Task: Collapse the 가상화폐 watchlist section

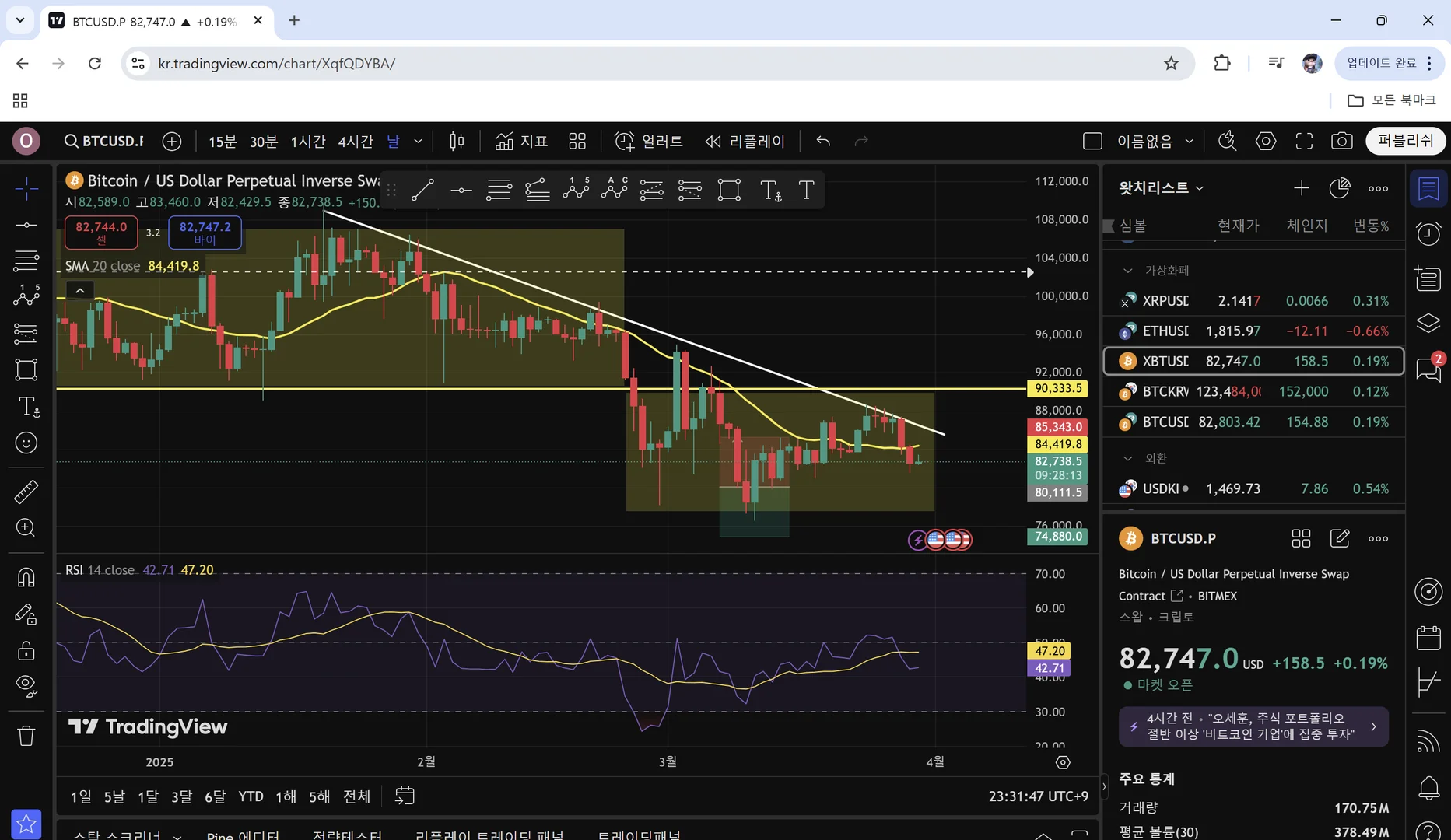Action: pos(1127,271)
